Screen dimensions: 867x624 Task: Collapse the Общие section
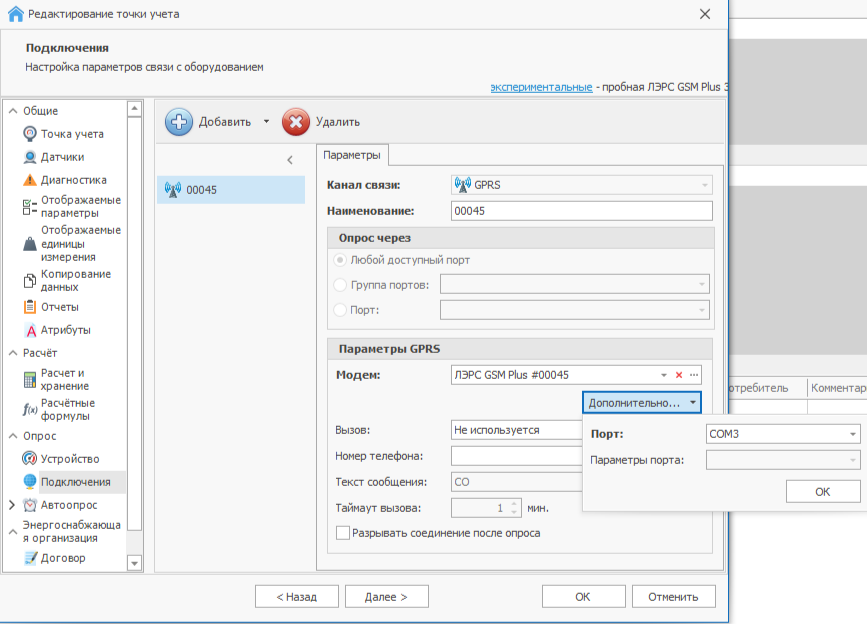click(13, 111)
